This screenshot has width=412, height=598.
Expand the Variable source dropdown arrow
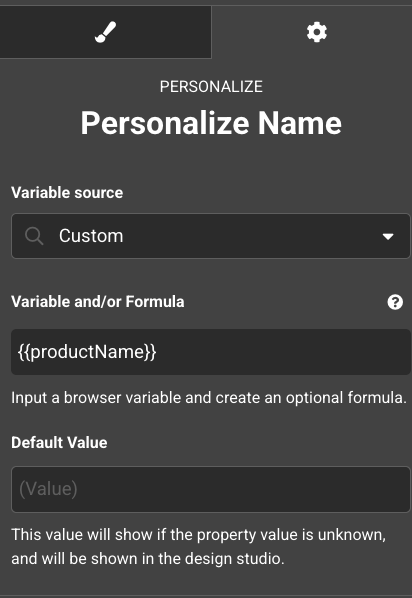coord(388,236)
